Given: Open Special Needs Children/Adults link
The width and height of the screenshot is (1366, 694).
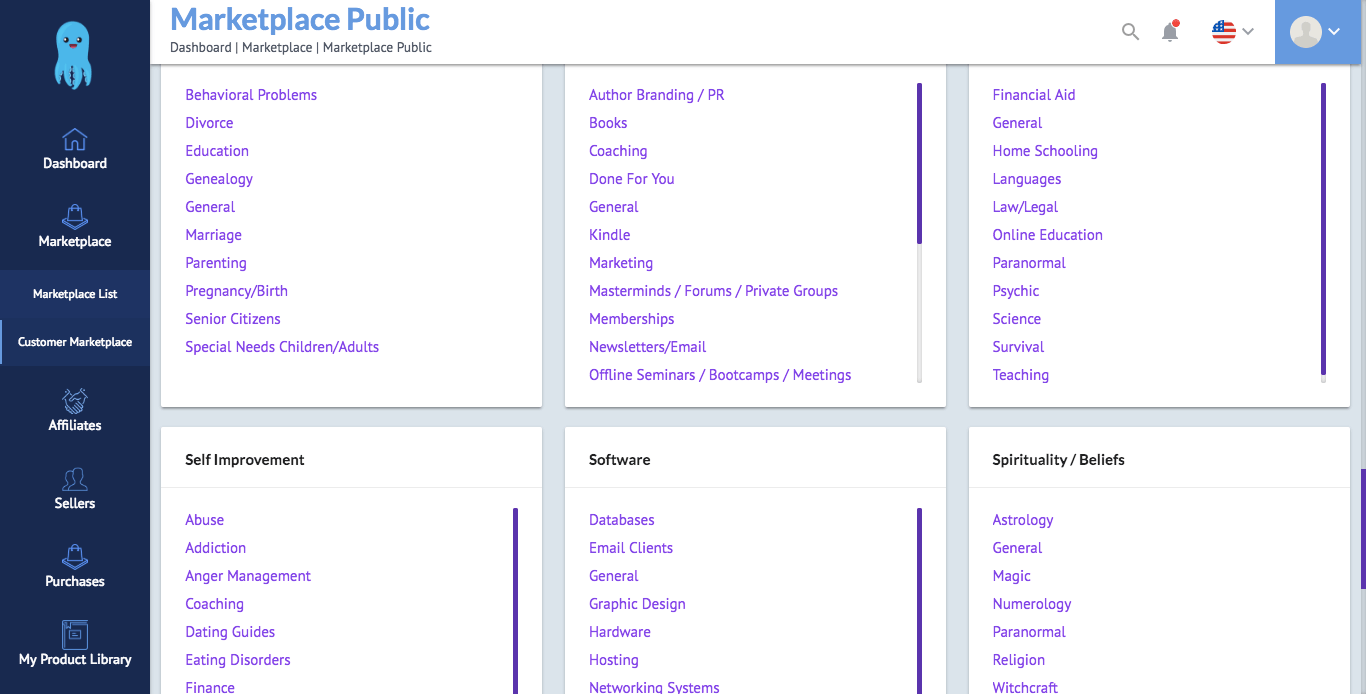Looking at the screenshot, I should point(282,347).
